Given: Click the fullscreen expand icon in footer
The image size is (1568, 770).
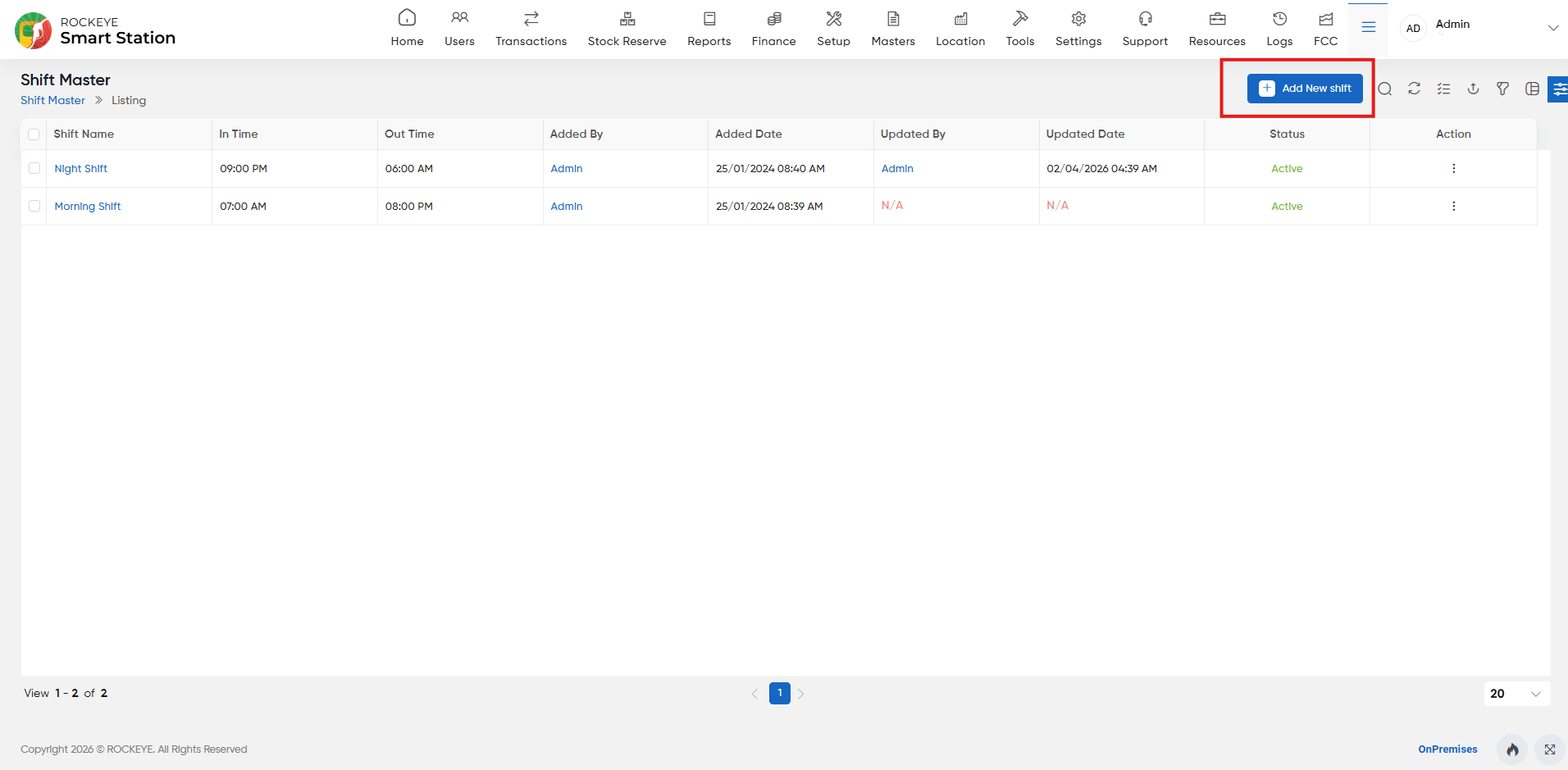Looking at the screenshot, I should 1549,749.
